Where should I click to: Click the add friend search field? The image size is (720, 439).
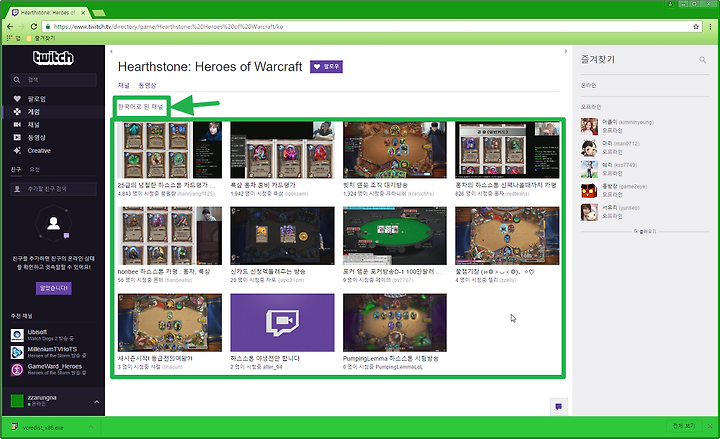54,189
